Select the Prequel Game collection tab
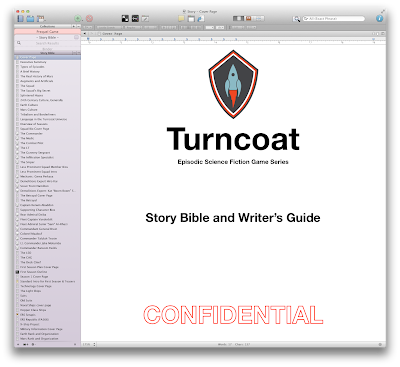 (x=47, y=32)
